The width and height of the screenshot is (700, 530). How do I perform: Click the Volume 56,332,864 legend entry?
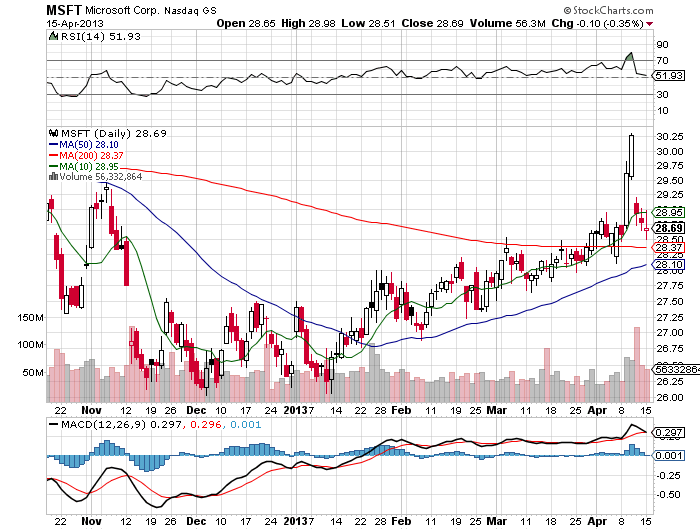tap(100, 177)
